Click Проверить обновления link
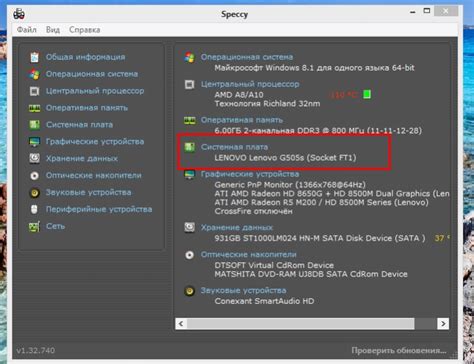The height and width of the screenshot is (364, 474). (399, 351)
